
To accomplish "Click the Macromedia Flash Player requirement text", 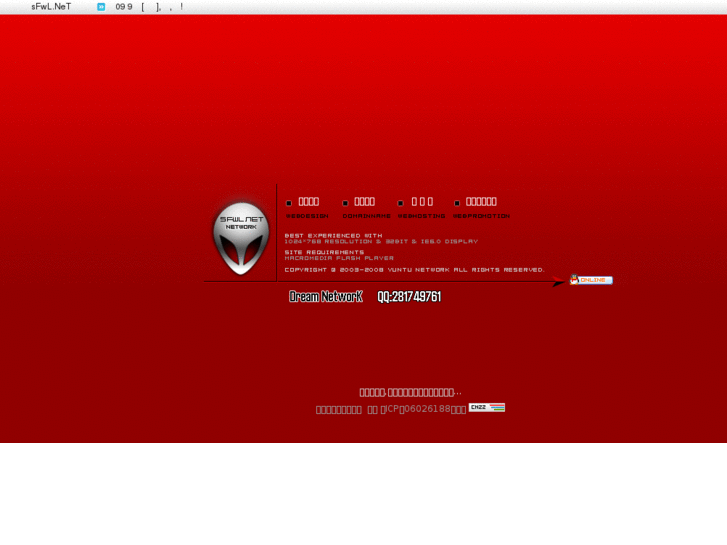I will click(x=339, y=258).
